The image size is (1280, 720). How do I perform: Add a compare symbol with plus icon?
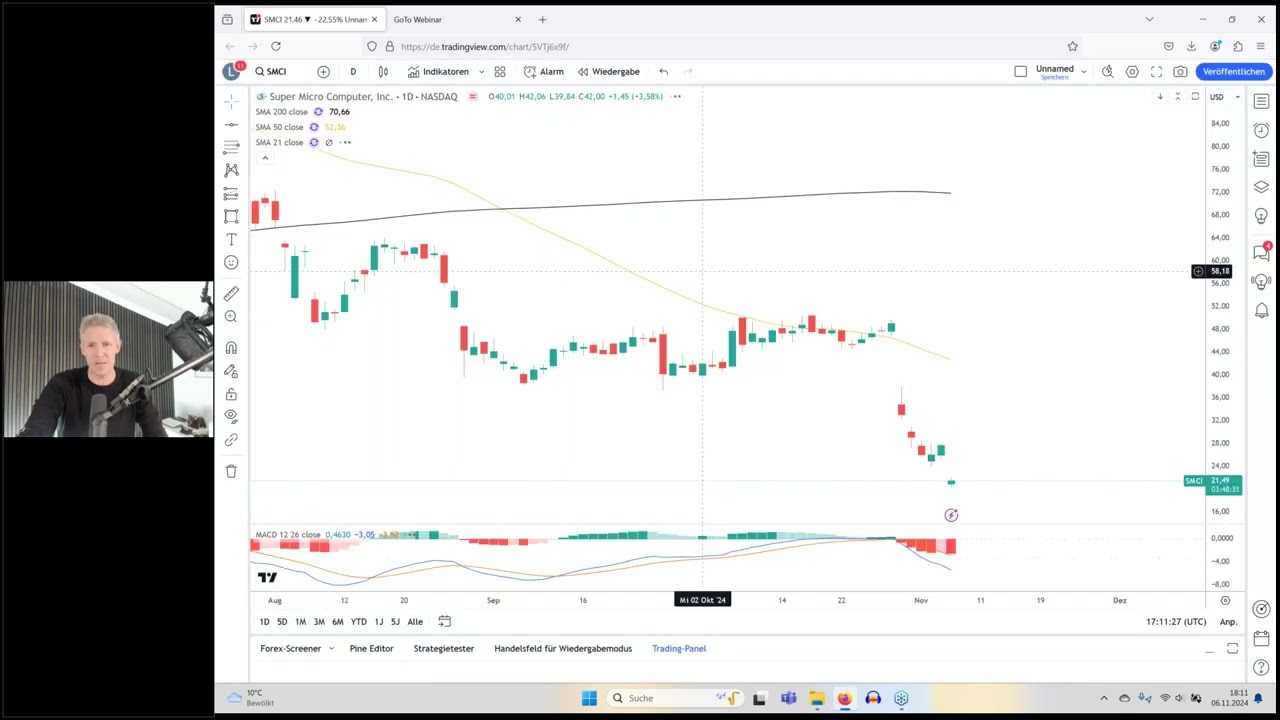coord(323,72)
